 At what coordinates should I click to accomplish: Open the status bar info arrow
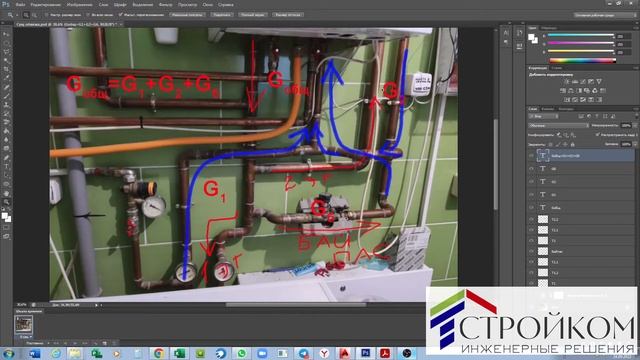coord(96,304)
